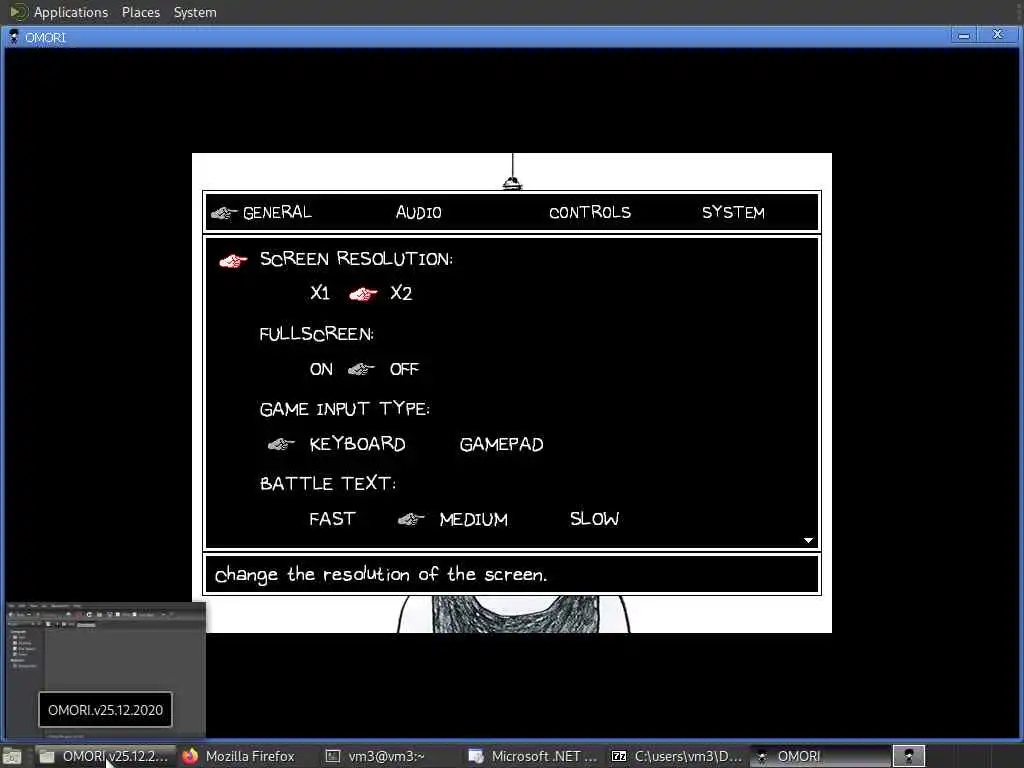Click the FULLSCREEN option label

(x=317, y=334)
